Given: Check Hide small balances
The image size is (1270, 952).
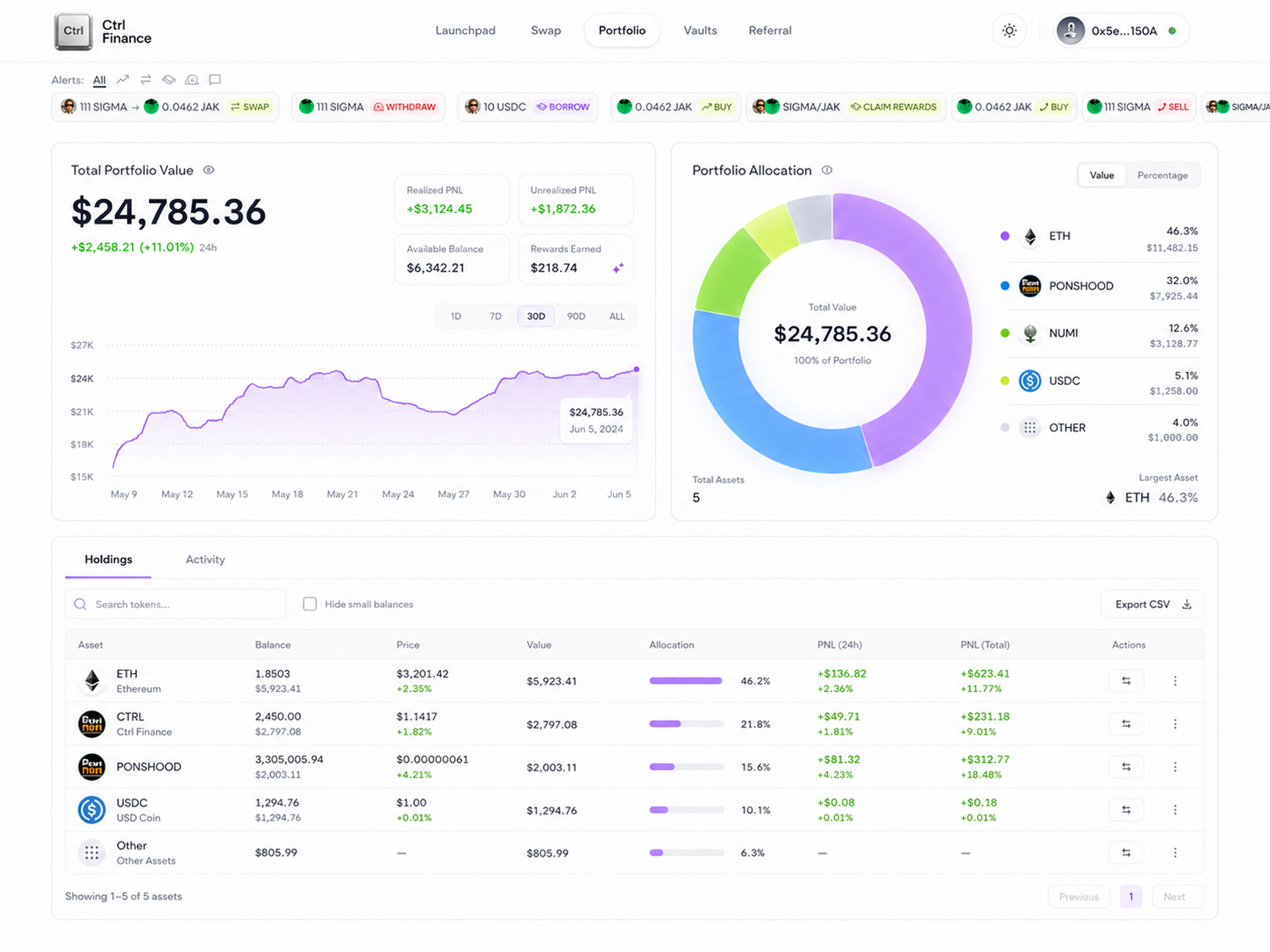Looking at the screenshot, I should (x=309, y=604).
